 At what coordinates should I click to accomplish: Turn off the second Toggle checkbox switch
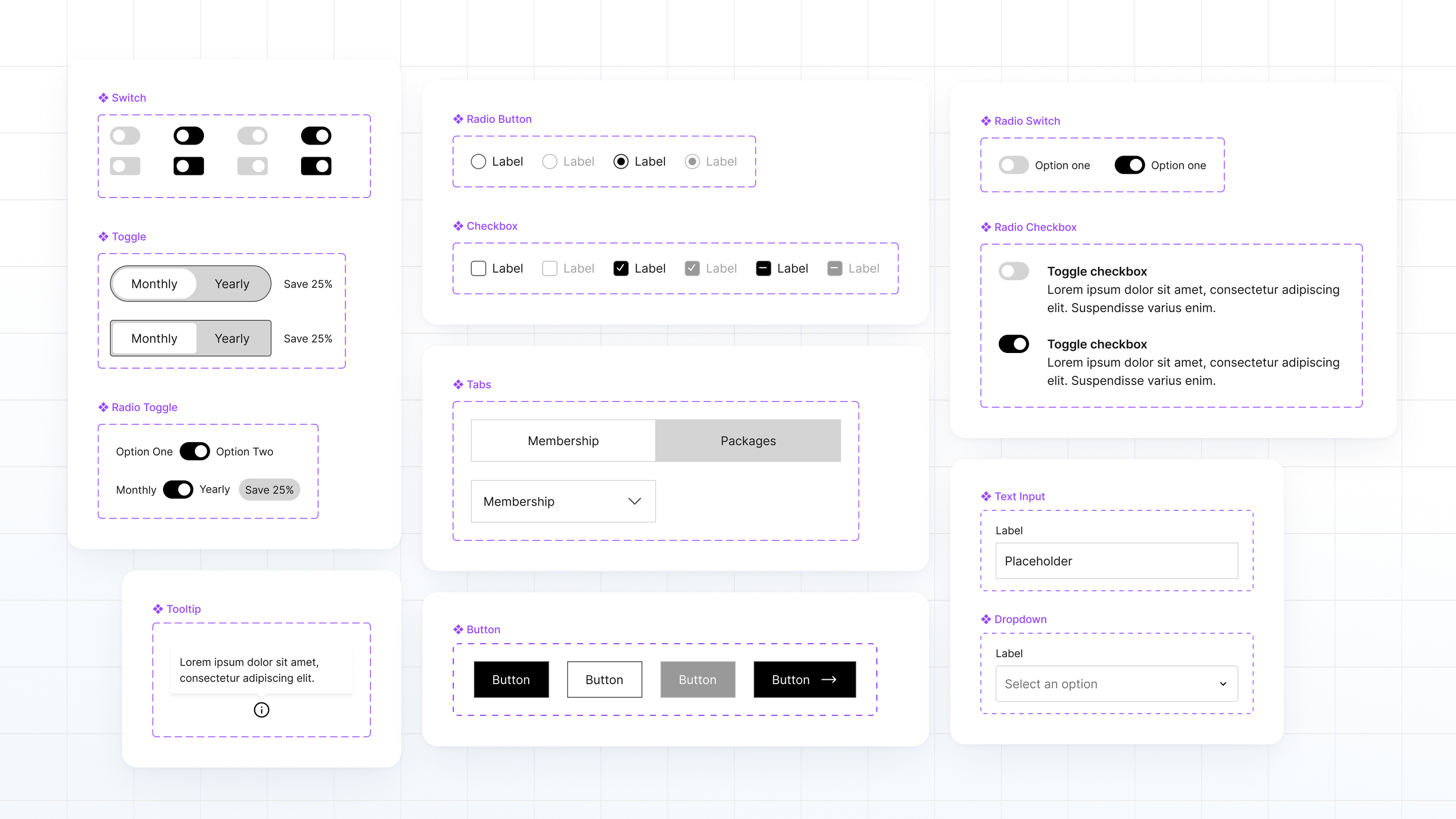pos(1014,344)
